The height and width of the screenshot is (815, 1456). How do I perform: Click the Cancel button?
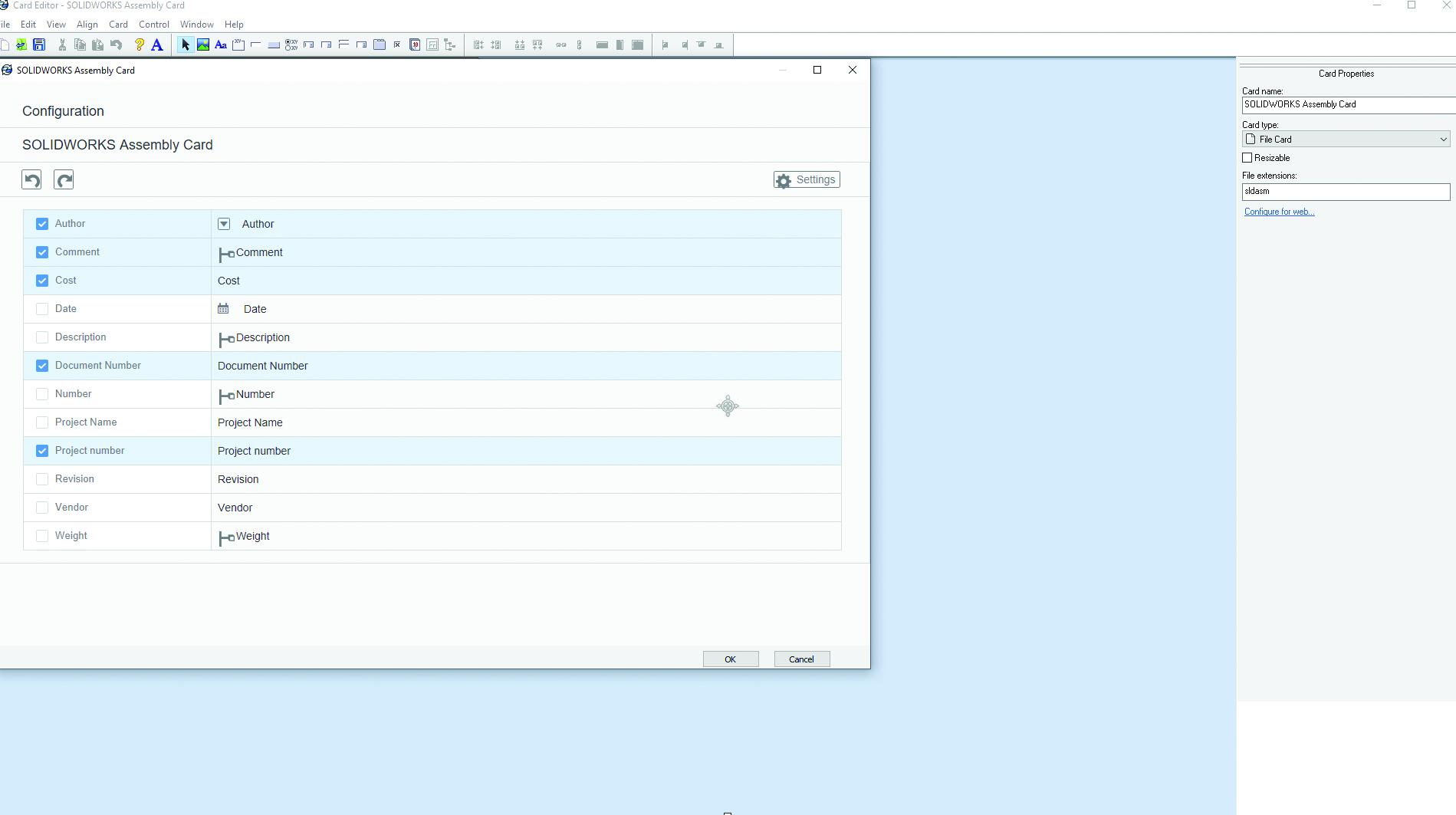point(802,659)
